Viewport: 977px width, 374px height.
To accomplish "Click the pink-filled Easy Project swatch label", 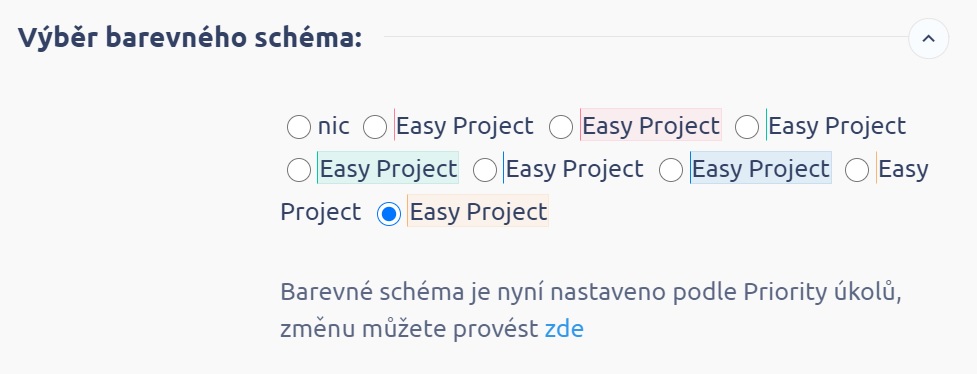I will [651, 125].
